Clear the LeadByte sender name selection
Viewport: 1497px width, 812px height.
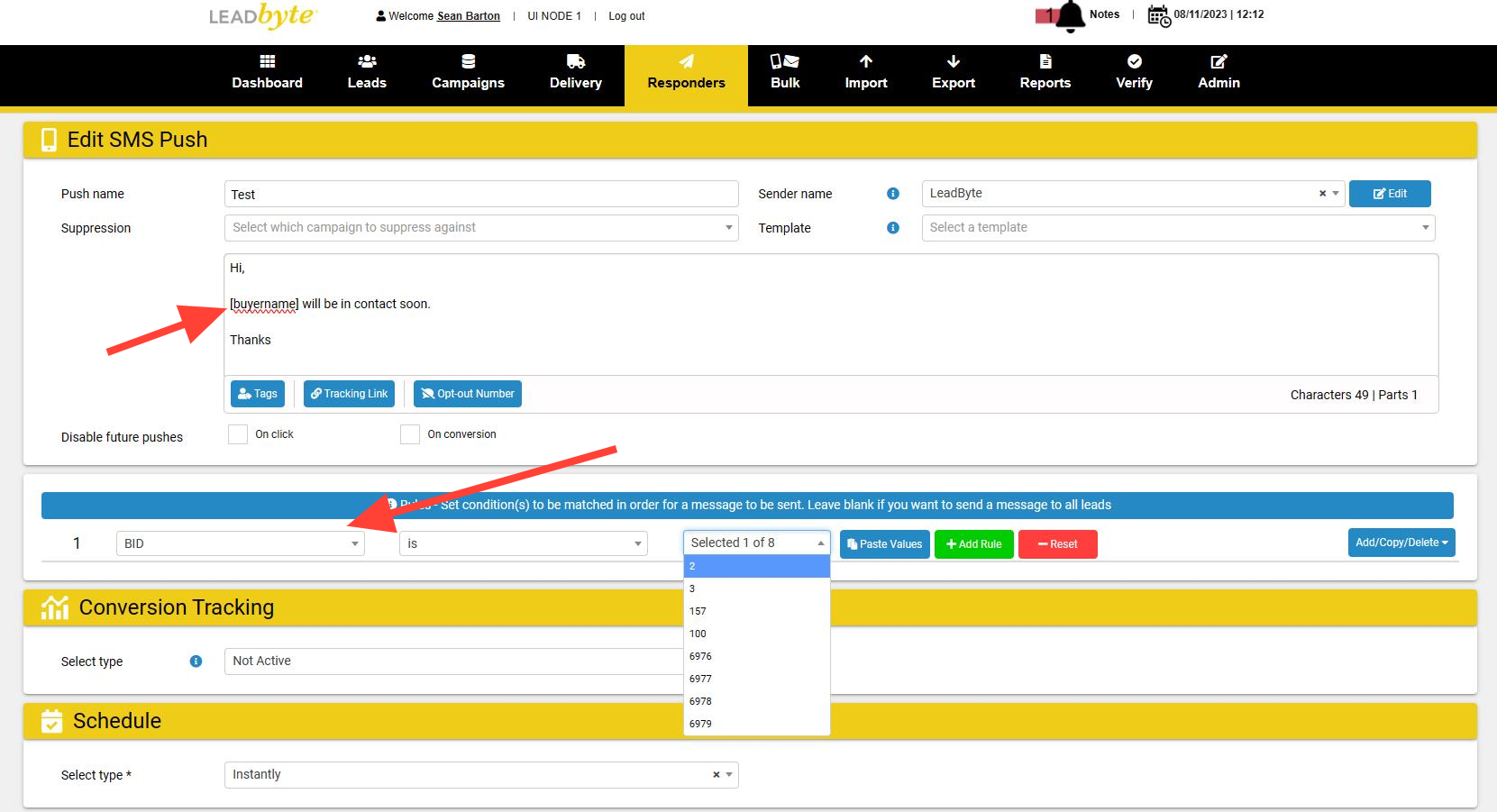click(1322, 194)
